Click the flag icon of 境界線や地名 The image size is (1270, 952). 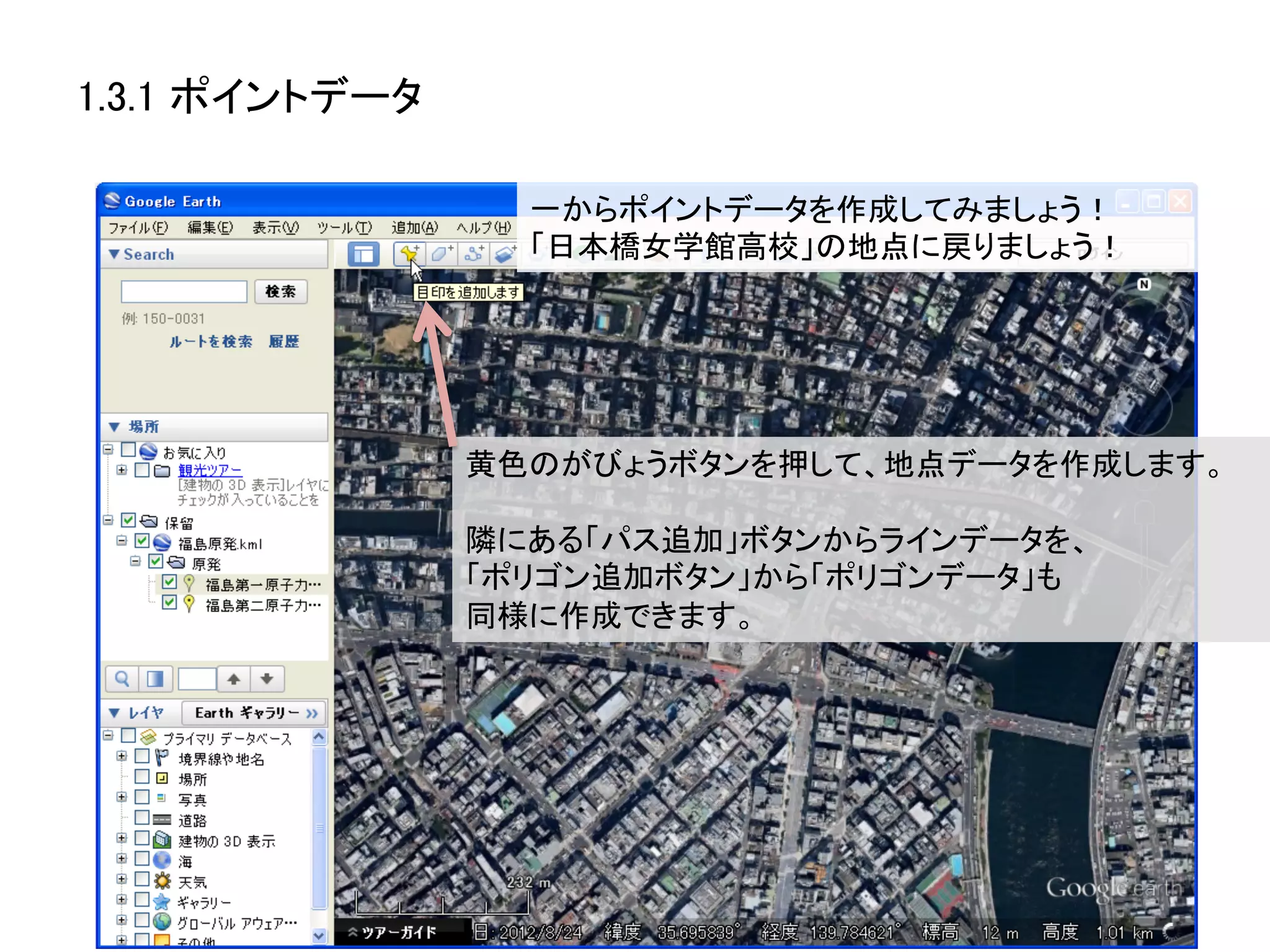(x=162, y=757)
